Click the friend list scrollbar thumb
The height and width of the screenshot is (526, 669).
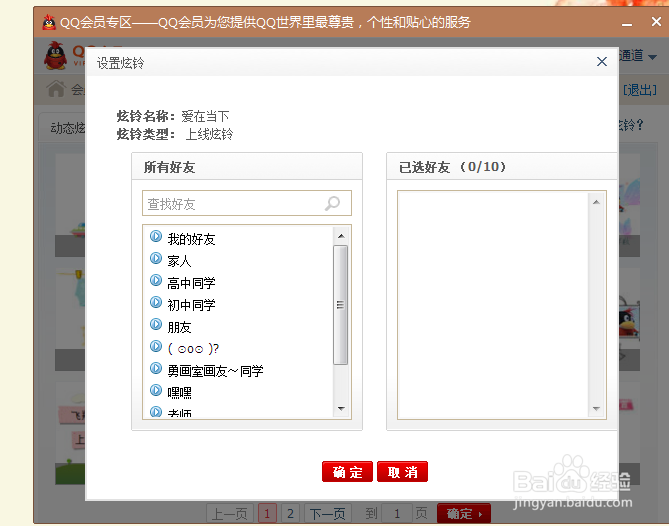coord(340,305)
